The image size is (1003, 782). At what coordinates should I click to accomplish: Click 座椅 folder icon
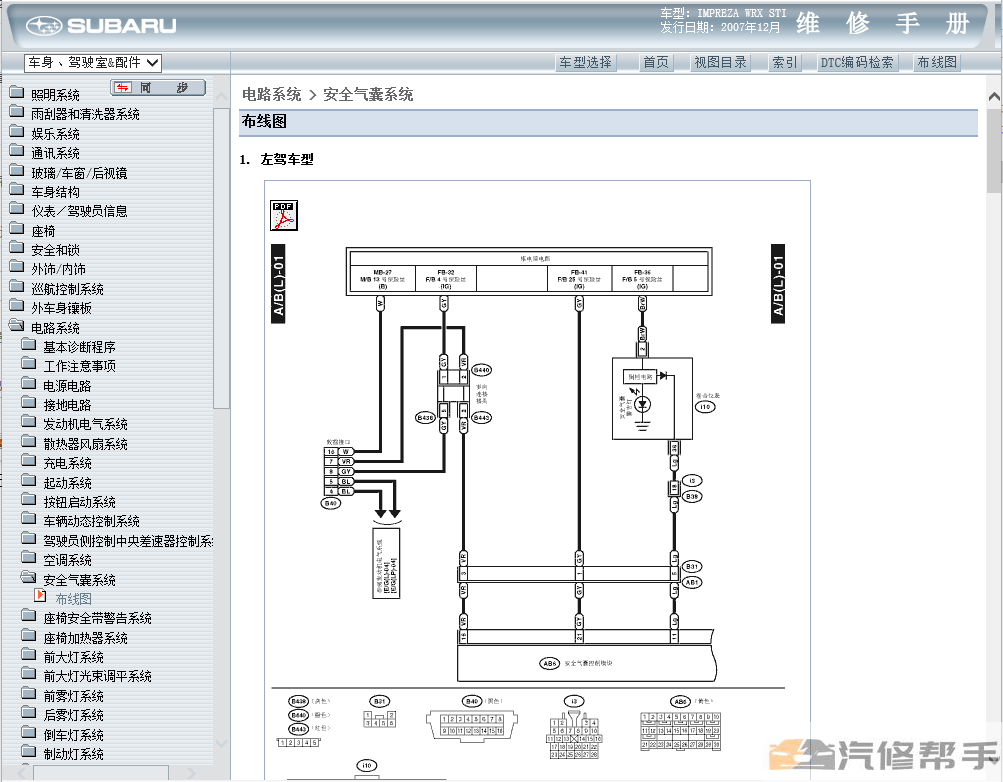pos(17,230)
